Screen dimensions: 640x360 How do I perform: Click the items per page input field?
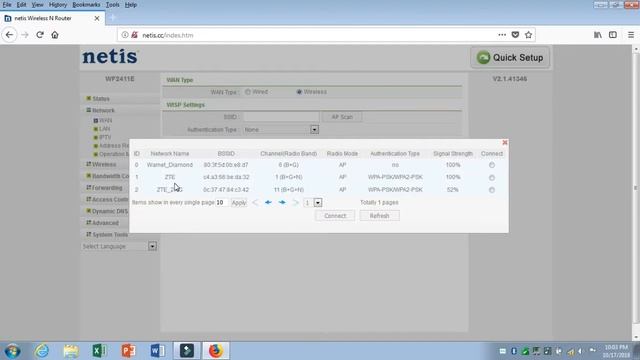tap(222, 202)
